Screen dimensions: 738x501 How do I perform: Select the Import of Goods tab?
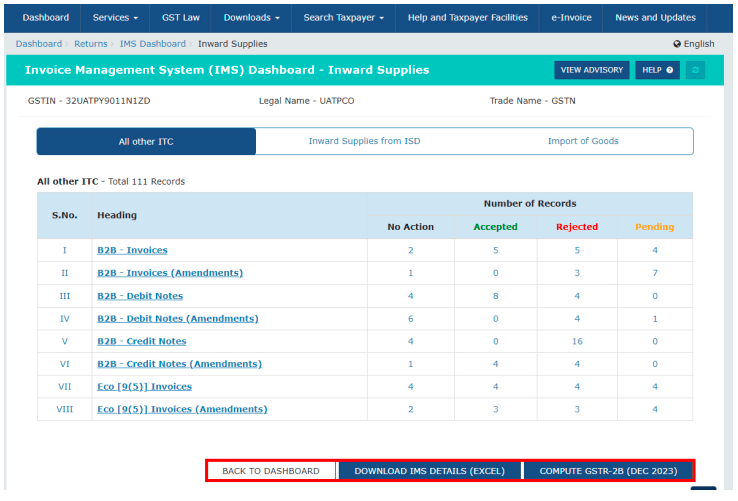click(x=583, y=141)
